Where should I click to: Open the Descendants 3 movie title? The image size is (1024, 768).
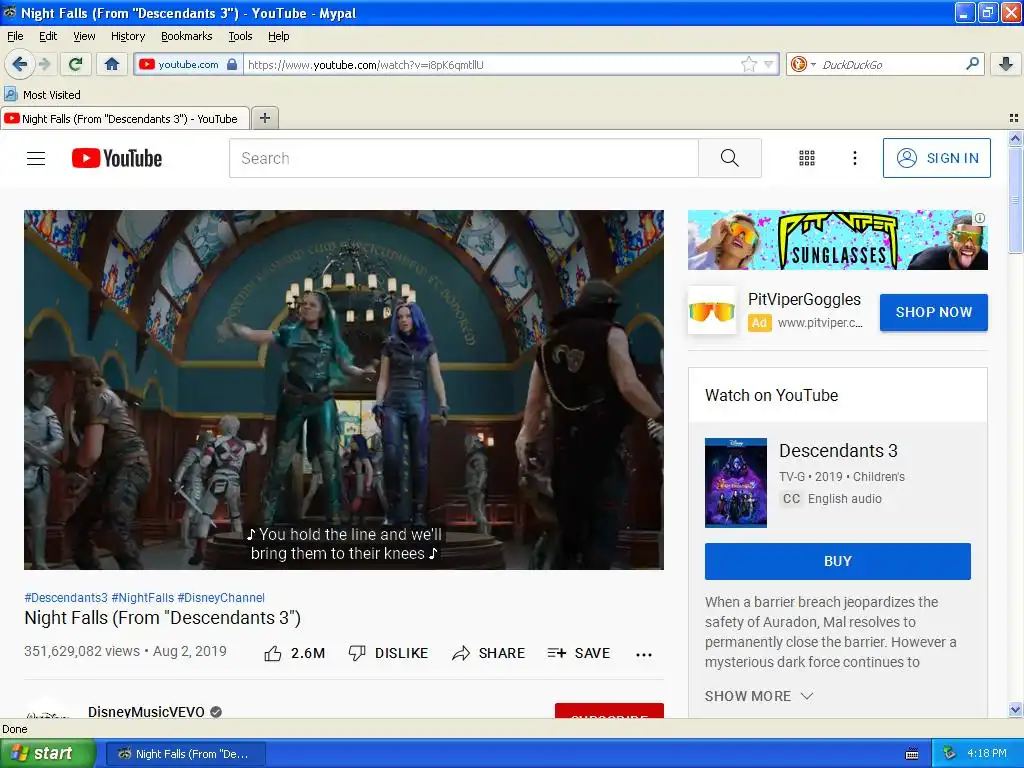tap(838, 451)
